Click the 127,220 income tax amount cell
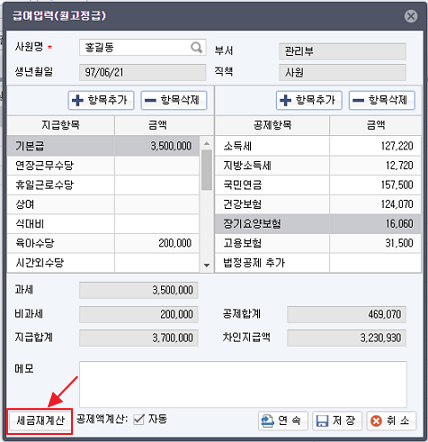The width and height of the screenshot is (428, 442). tap(375, 146)
